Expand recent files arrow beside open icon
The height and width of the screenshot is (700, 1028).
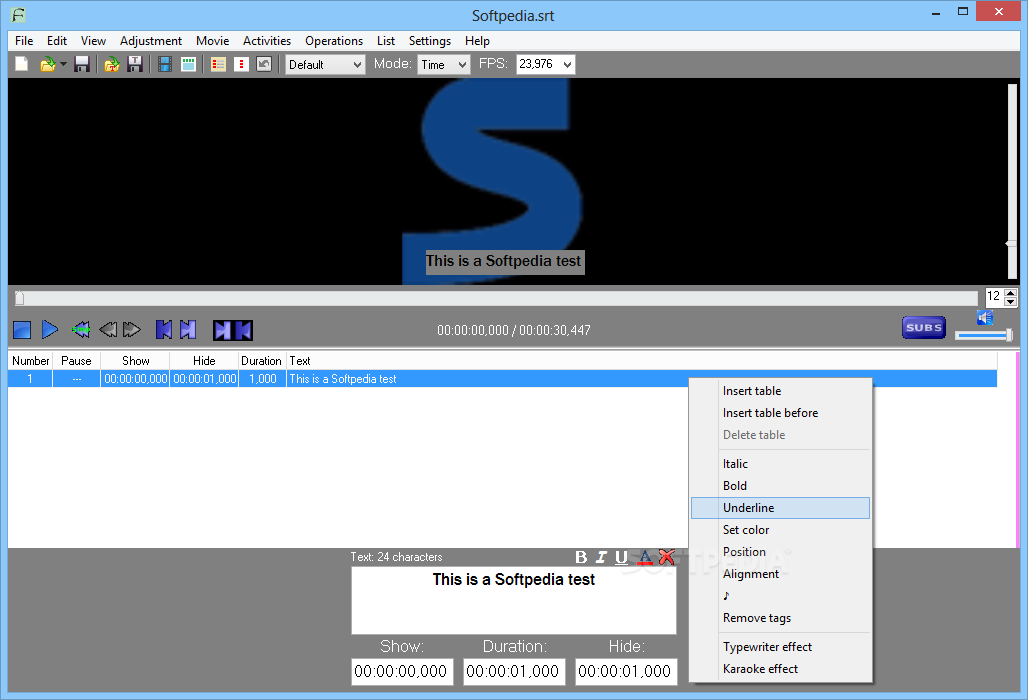click(x=64, y=64)
